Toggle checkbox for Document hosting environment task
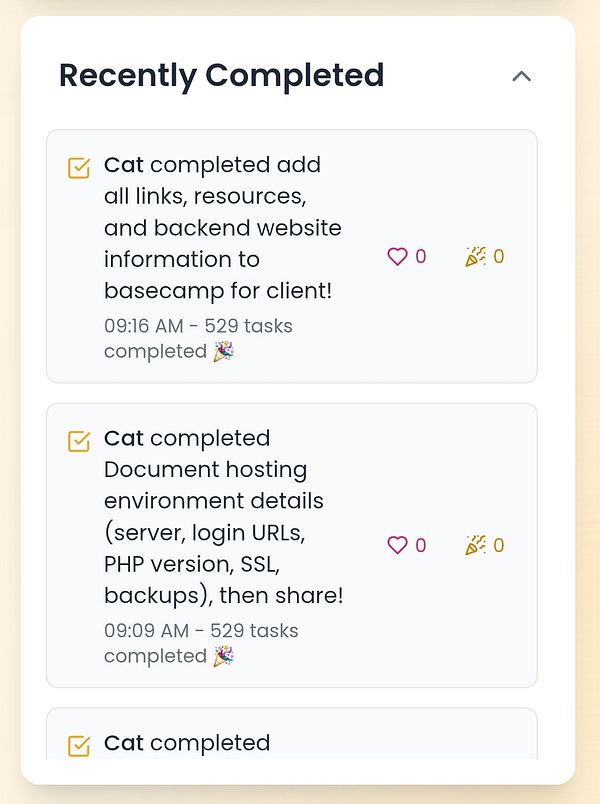 tap(79, 441)
